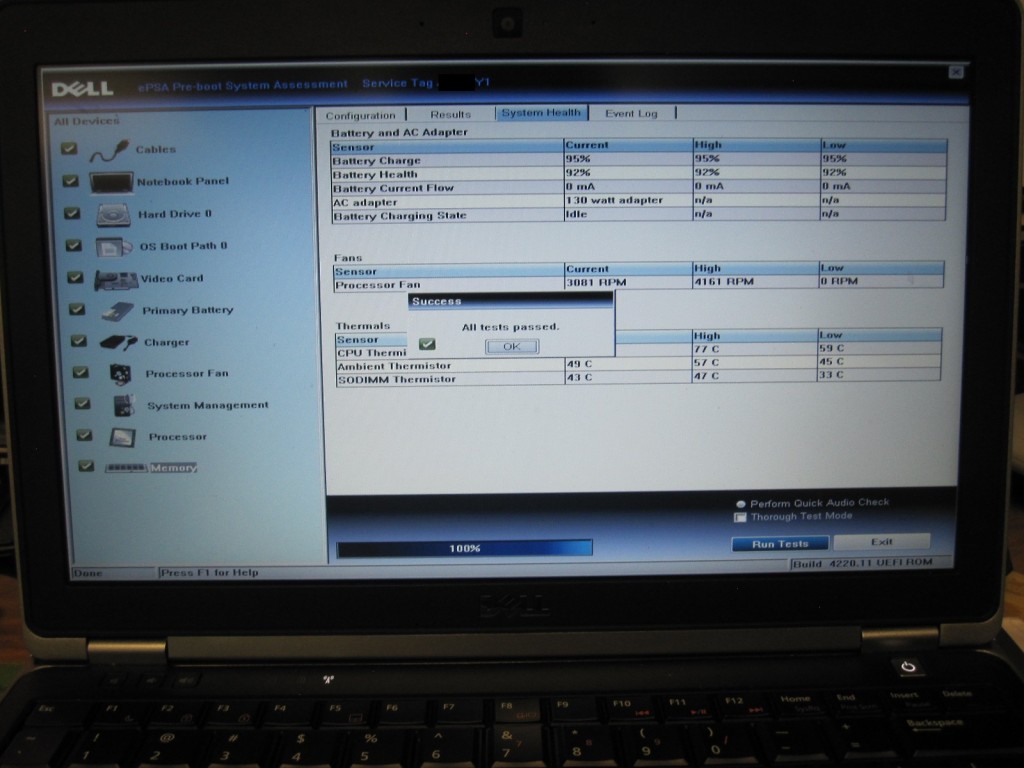Image resolution: width=1024 pixels, height=768 pixels.
Task: Click the Battery and AC Adapter heading
Action: [399, 133]
